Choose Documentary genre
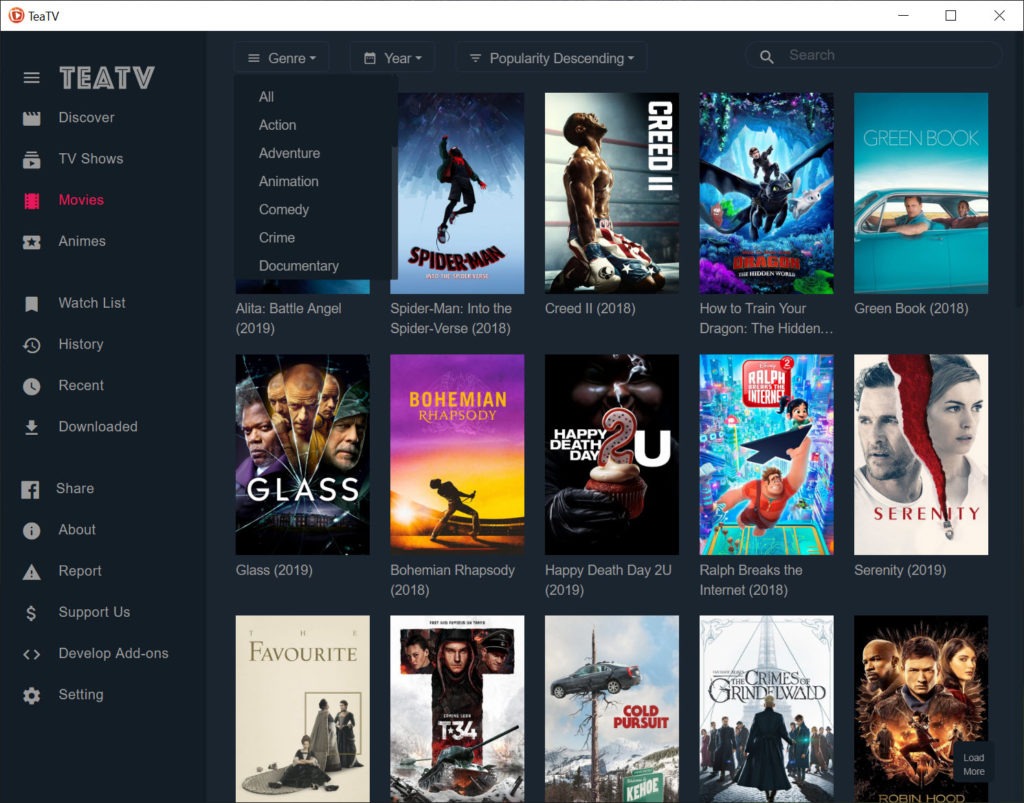The width and height of the screenshot is (1024, 803). 298,265
